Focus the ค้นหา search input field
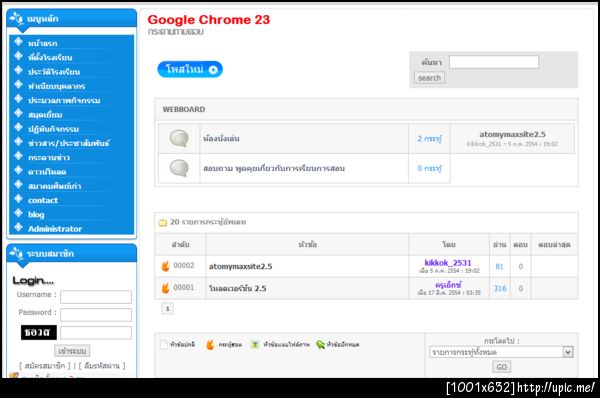The height and width of the screenshot is (398, 600). click(494, 62)
